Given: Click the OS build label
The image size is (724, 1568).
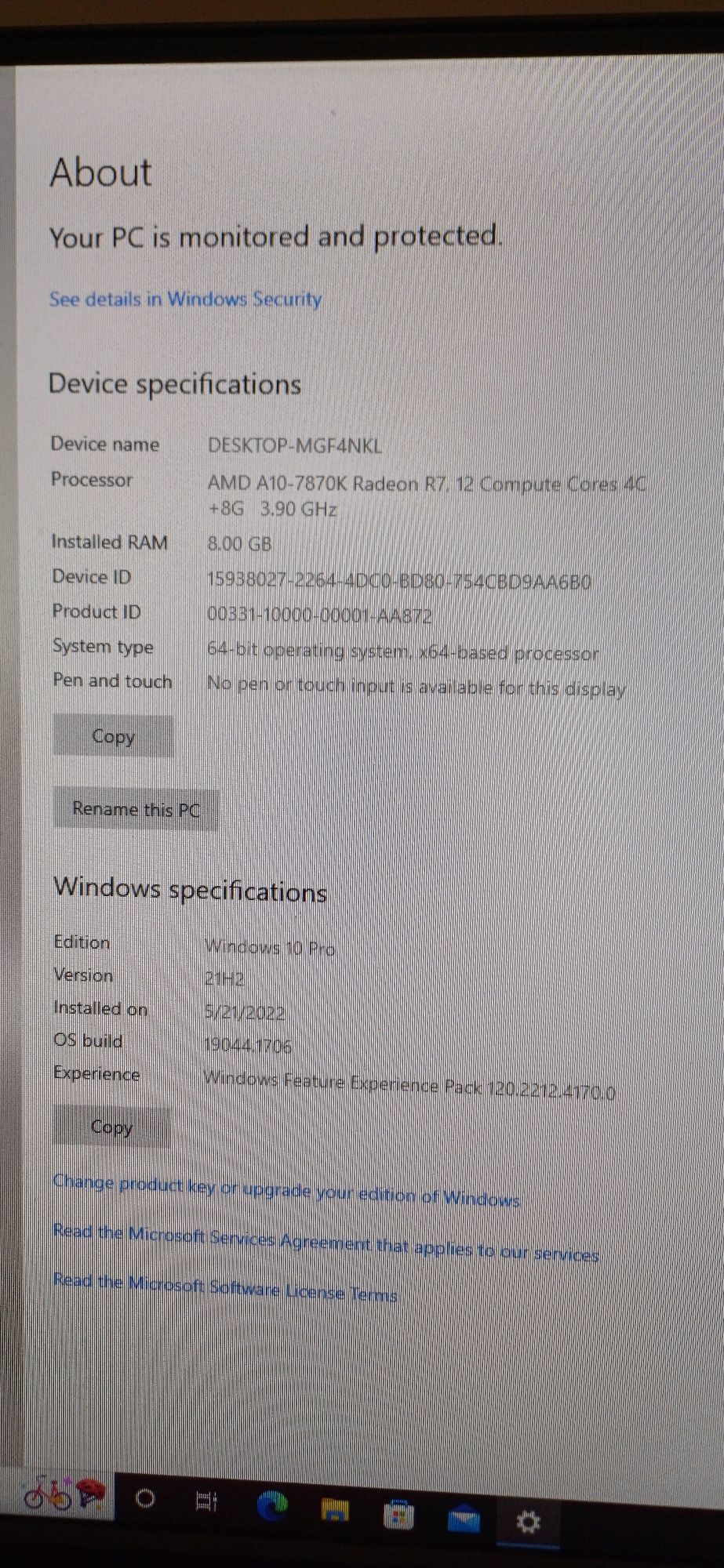Looking at the screenshot, I should (88, 1040).
